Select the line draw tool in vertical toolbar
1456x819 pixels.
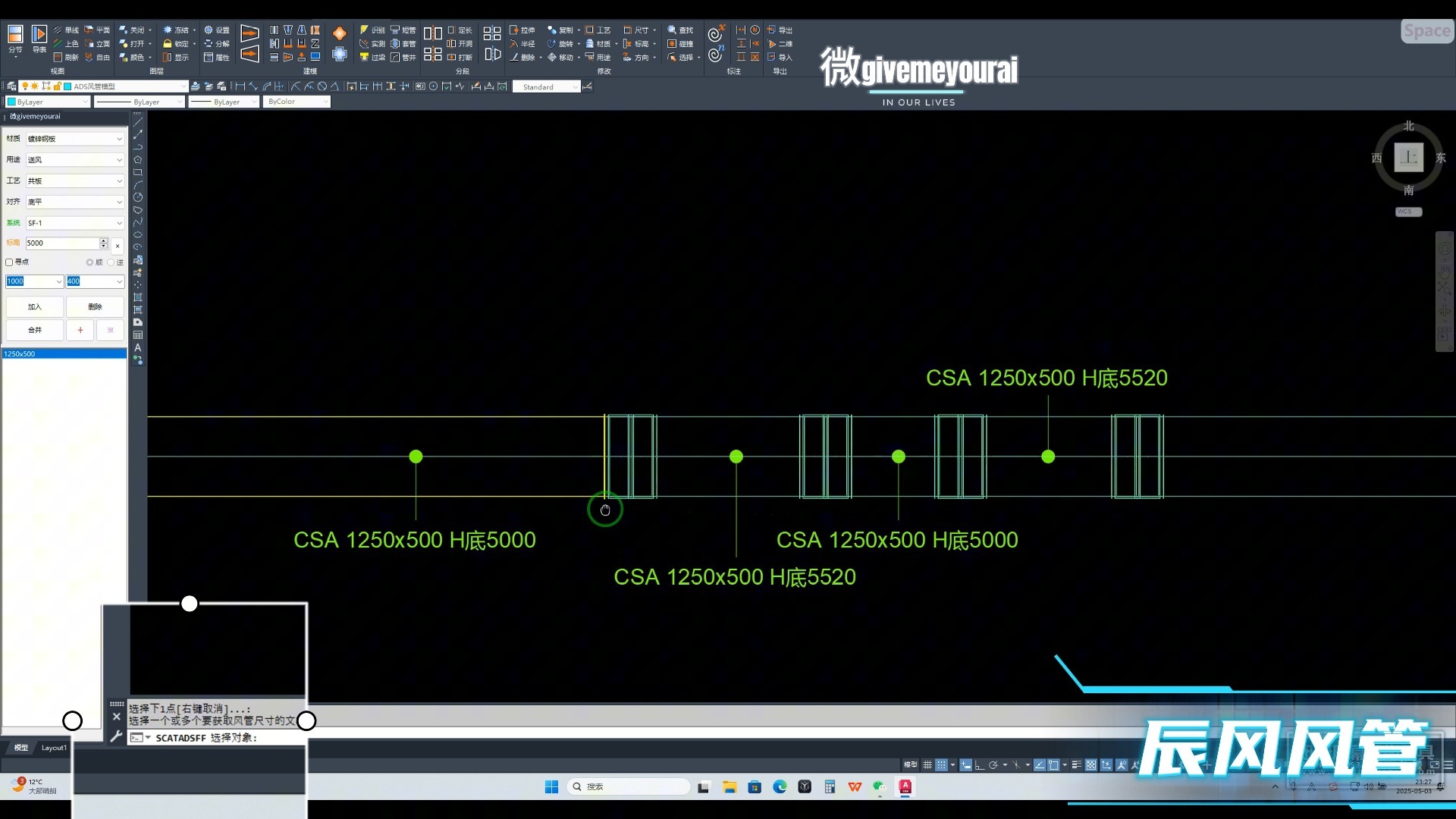[138, 121]
